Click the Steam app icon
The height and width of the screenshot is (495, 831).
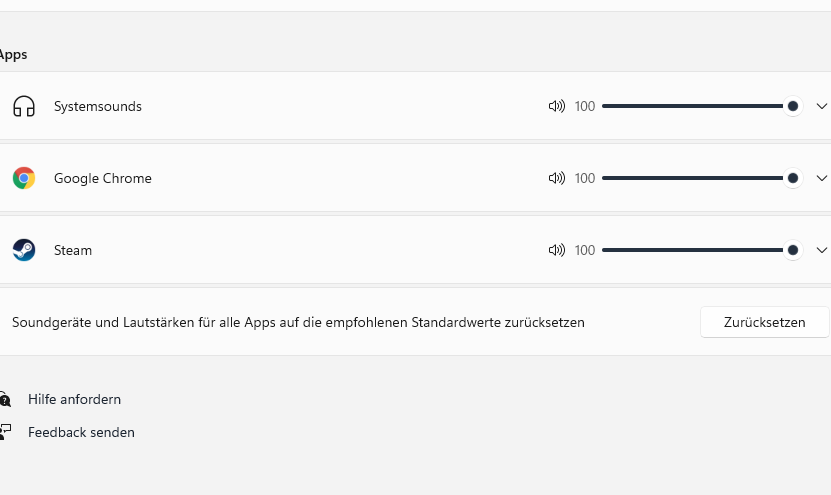[x=24, y=250]
